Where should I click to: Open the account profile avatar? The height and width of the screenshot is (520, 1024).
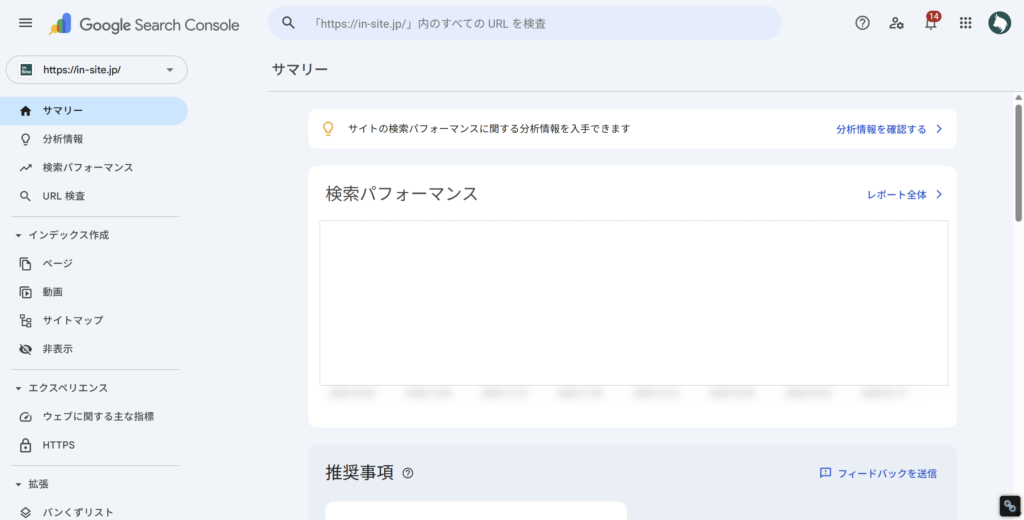coord(999,23)
